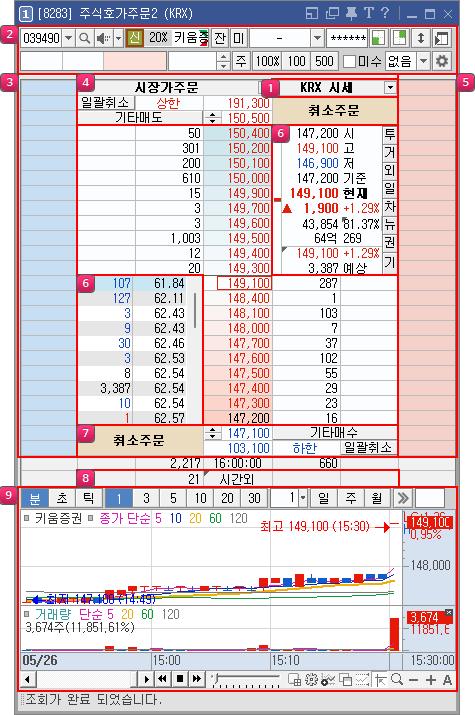Switch chart to the 틱 tab

click(x=88, y=498)
